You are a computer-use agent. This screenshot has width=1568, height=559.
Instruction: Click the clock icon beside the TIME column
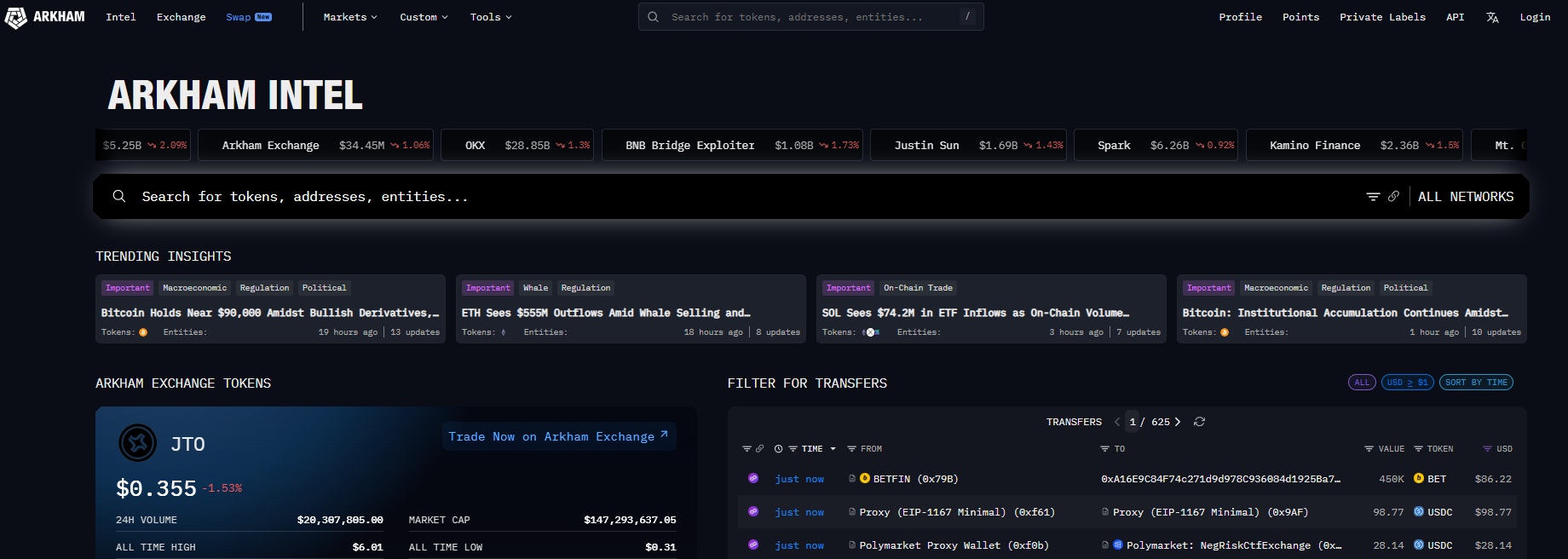778,449
